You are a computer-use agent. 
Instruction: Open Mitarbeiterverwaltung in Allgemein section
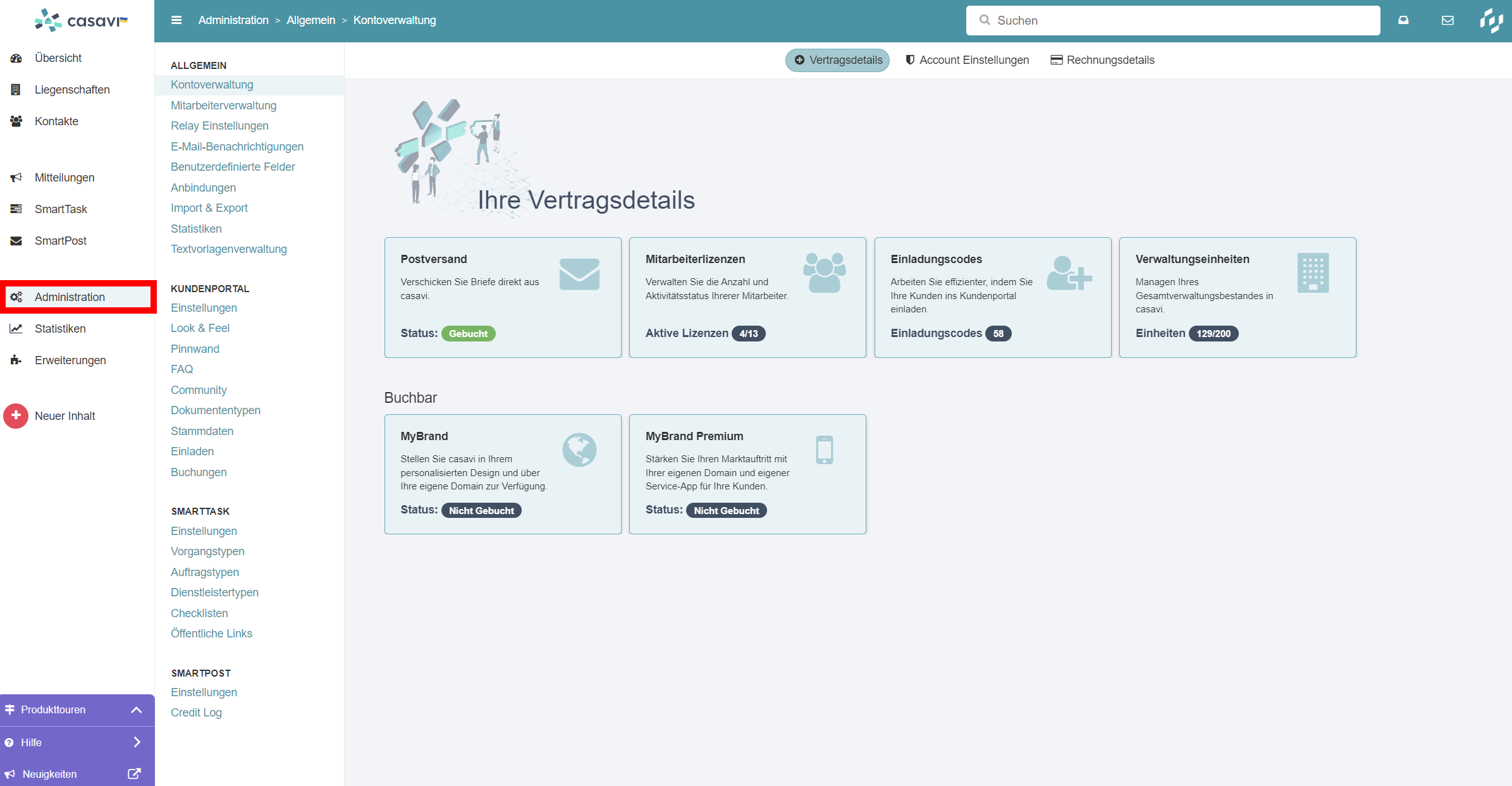pyautogui.click(x=223, y=106)
